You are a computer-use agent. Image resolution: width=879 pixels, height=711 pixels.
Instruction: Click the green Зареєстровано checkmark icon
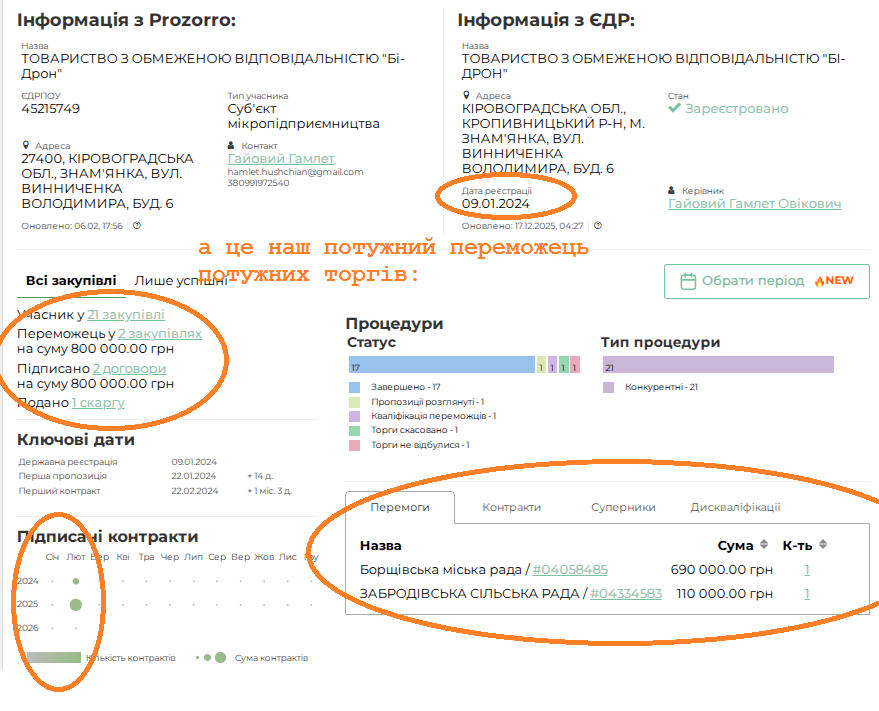point(675,108)
